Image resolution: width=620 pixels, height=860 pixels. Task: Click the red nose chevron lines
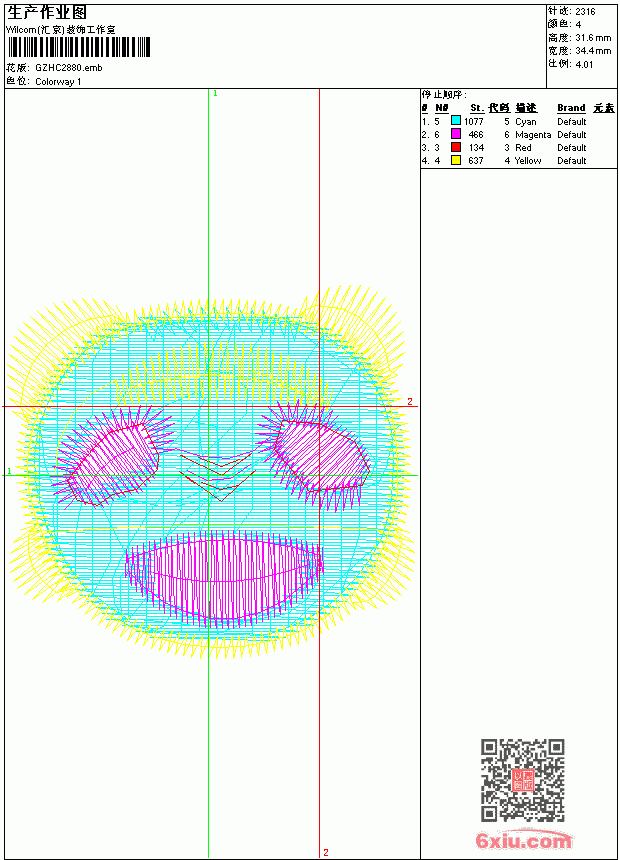[x=218, y=477]
